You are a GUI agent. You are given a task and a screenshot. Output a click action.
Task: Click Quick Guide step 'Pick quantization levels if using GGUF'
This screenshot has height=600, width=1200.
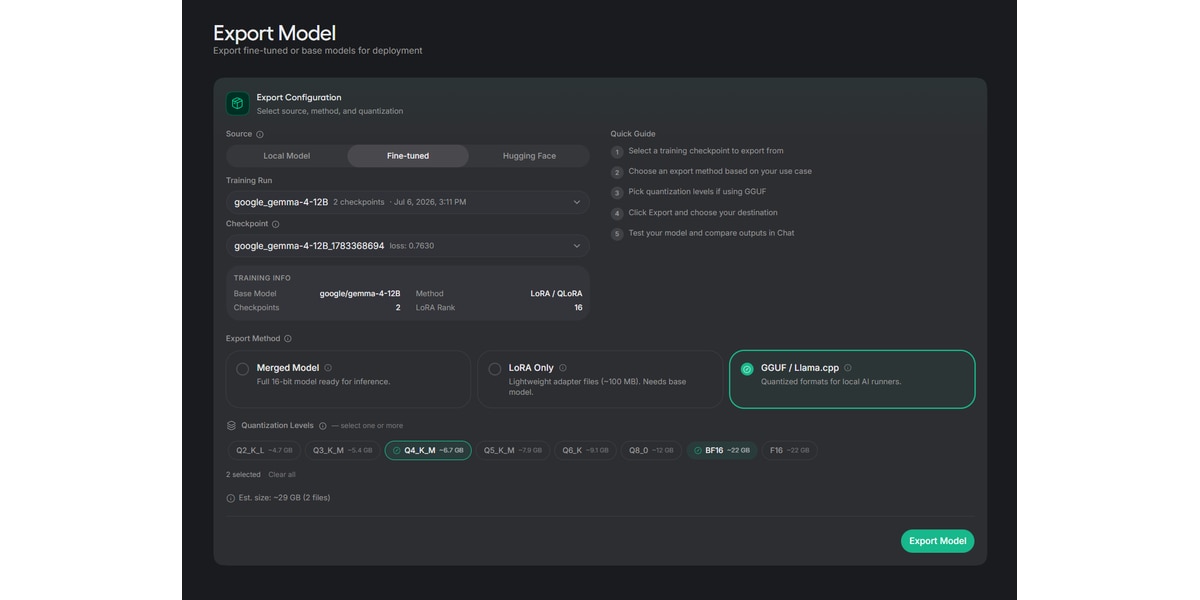pos(697,192)
